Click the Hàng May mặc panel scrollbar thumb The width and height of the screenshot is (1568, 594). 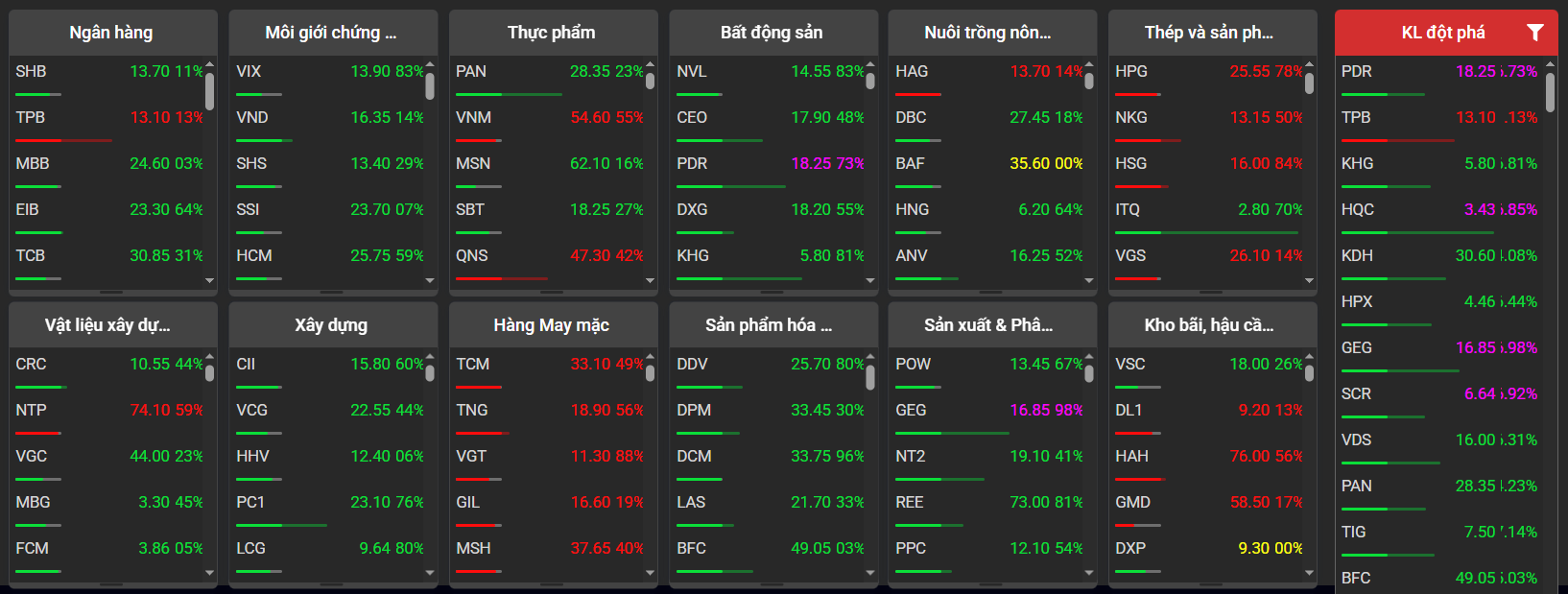pos(650,373)
